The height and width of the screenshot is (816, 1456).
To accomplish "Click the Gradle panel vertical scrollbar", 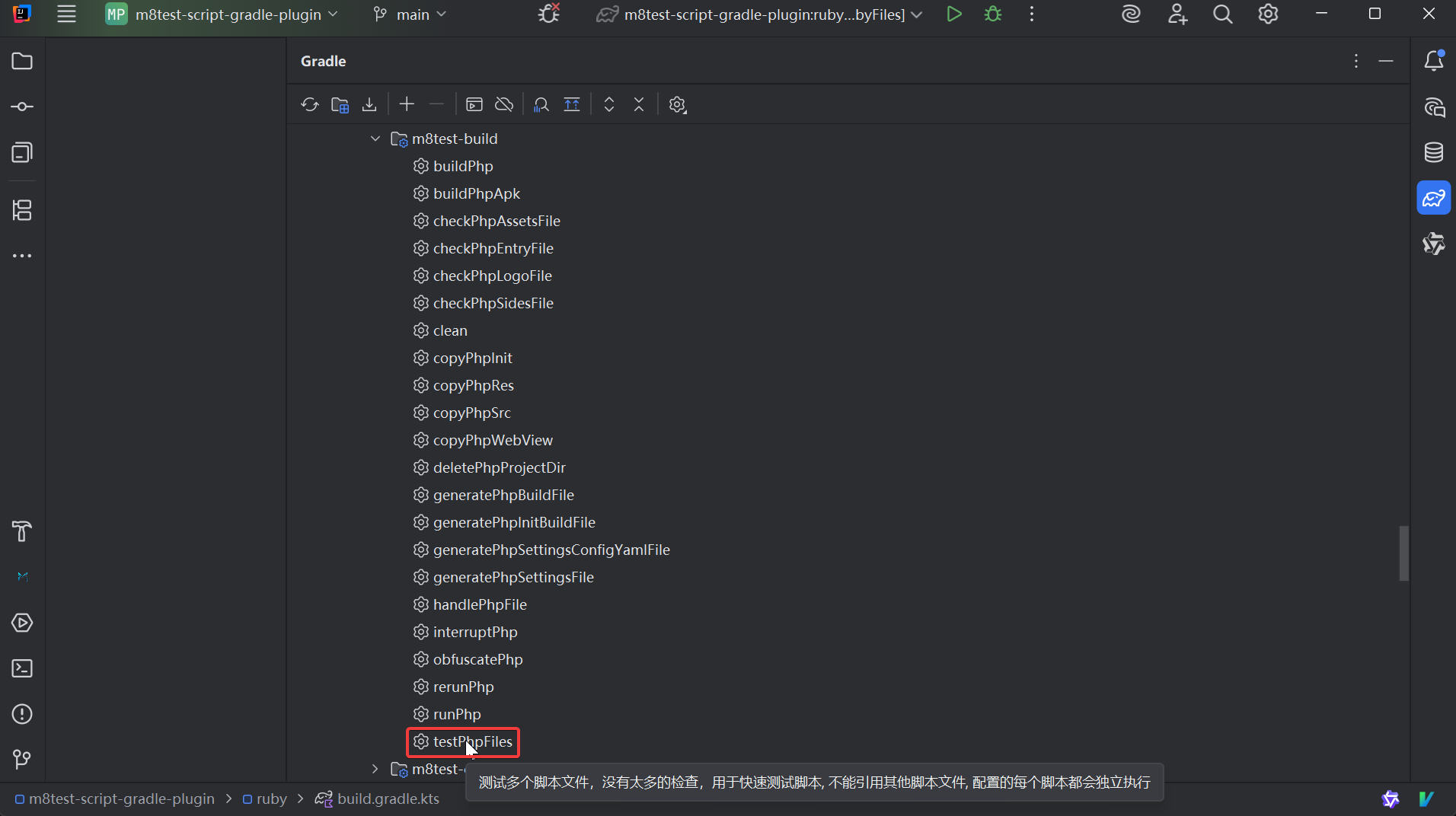I will [1403, 553].
